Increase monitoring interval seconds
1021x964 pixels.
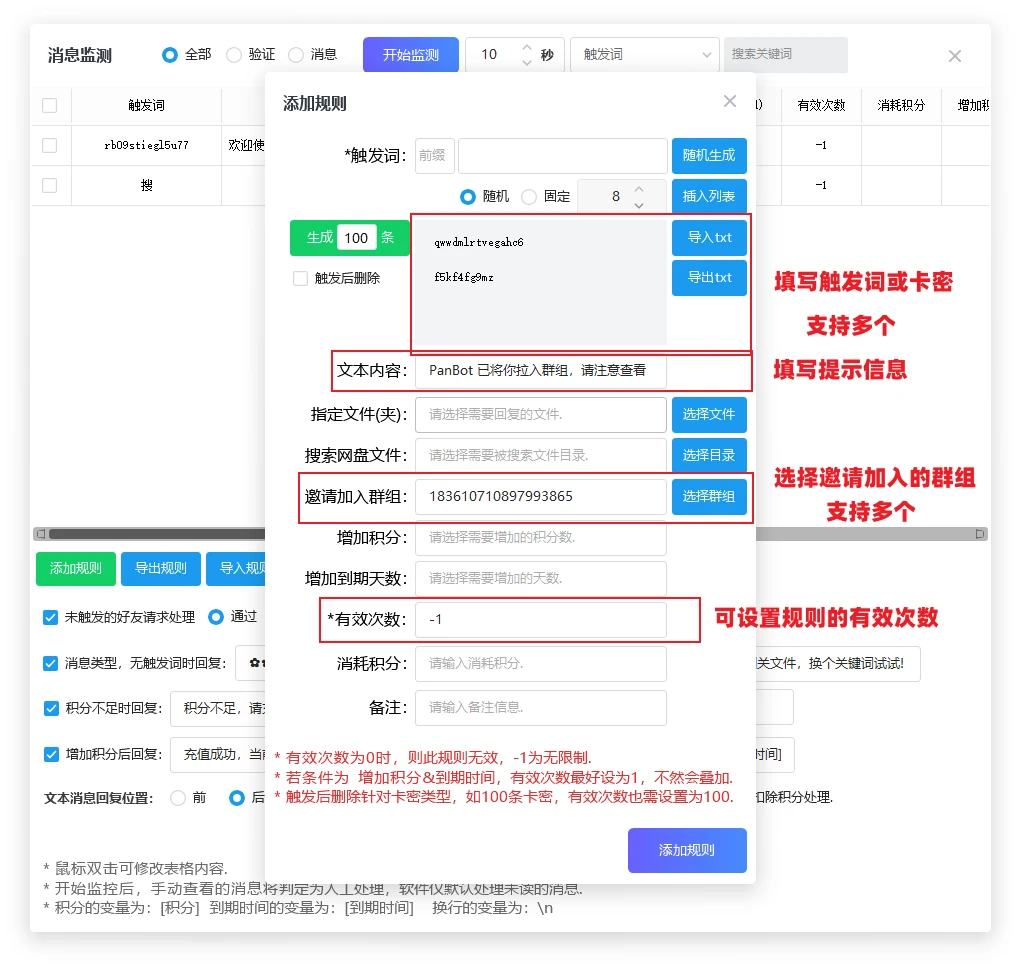(527, 47)
